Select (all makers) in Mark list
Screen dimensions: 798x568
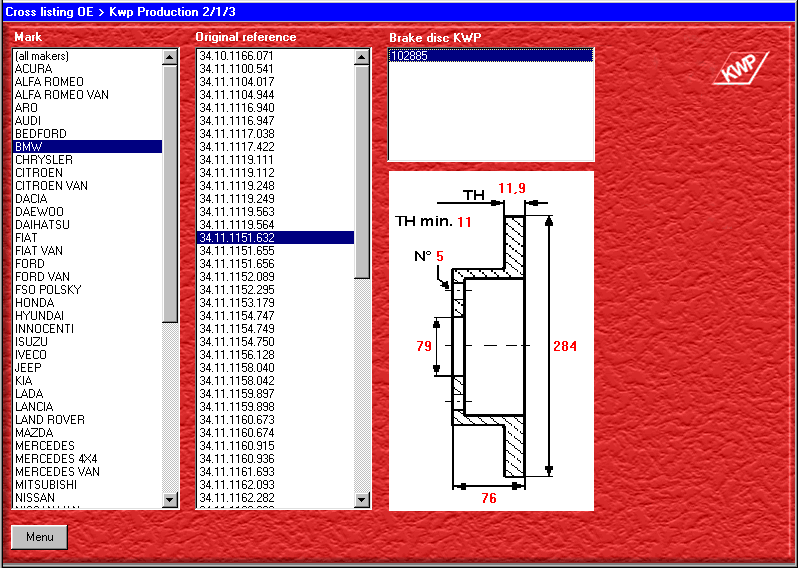87,56
